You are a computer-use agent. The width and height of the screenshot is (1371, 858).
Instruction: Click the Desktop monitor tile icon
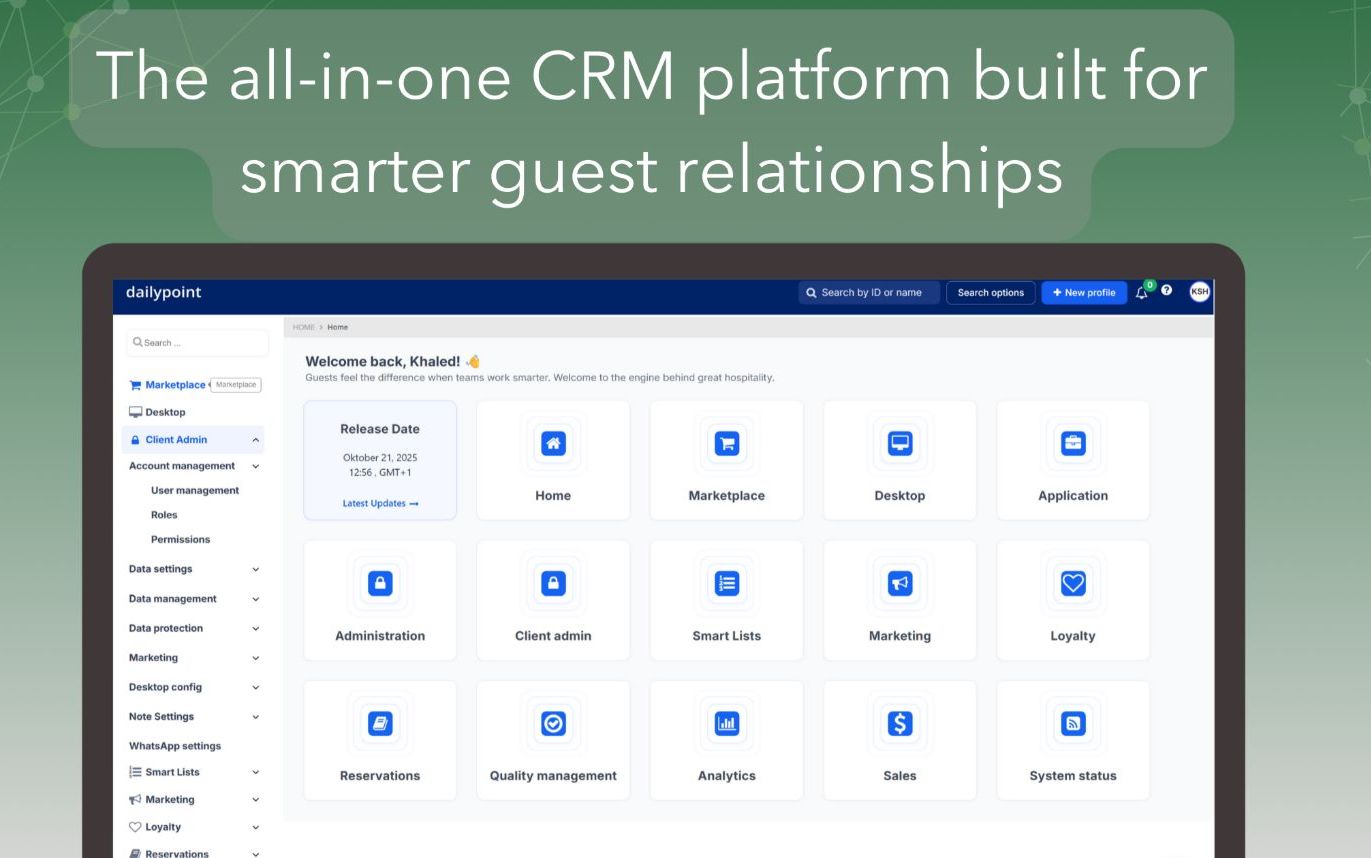900,444
